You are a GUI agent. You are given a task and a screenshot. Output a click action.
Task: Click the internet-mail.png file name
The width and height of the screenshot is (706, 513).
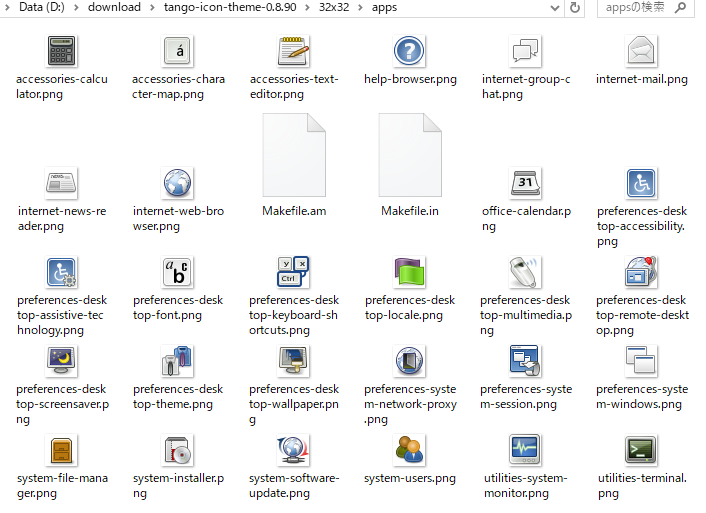tap(642, 79)
